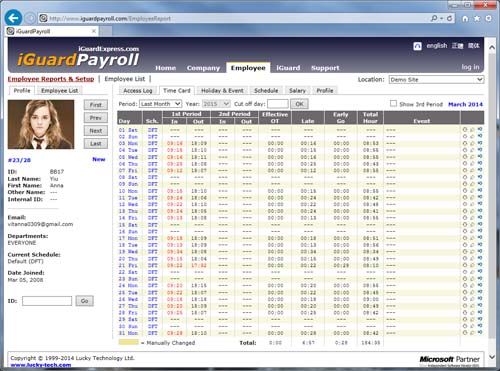Click the Cut off day input field
The width and height of the screenshot is (500, 371).
point(278,104)
